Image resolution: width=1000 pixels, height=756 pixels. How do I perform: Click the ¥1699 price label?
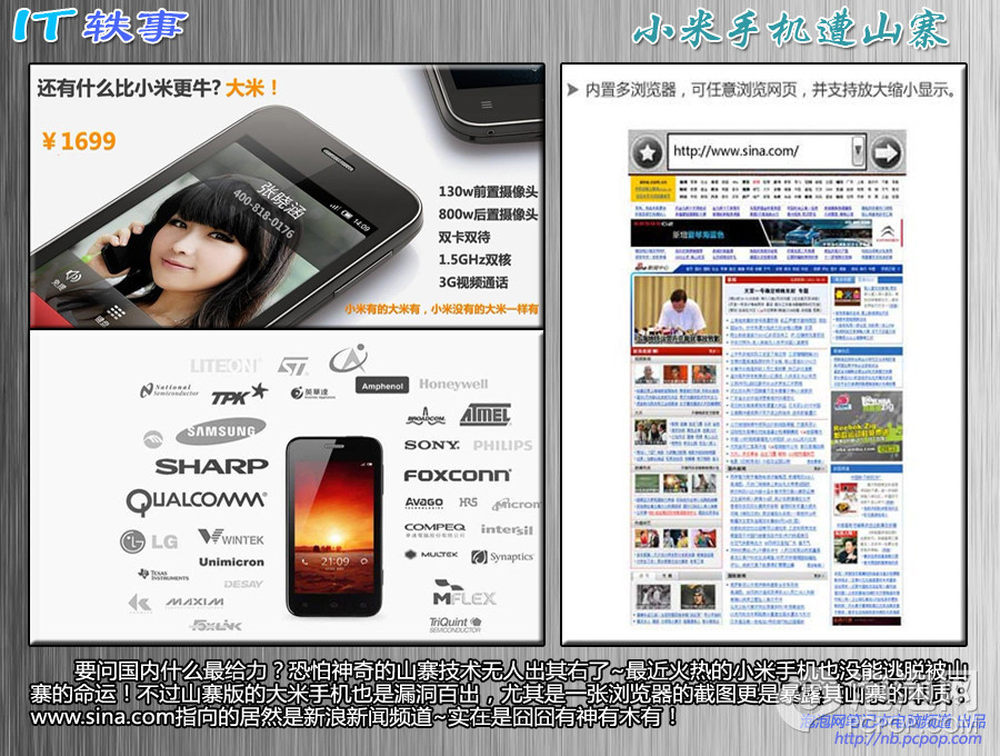click(79, 141)
